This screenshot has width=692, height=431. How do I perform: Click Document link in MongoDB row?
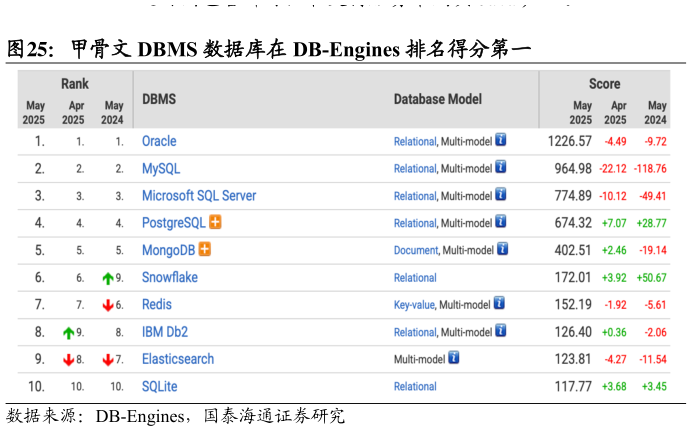pos(416,251)
